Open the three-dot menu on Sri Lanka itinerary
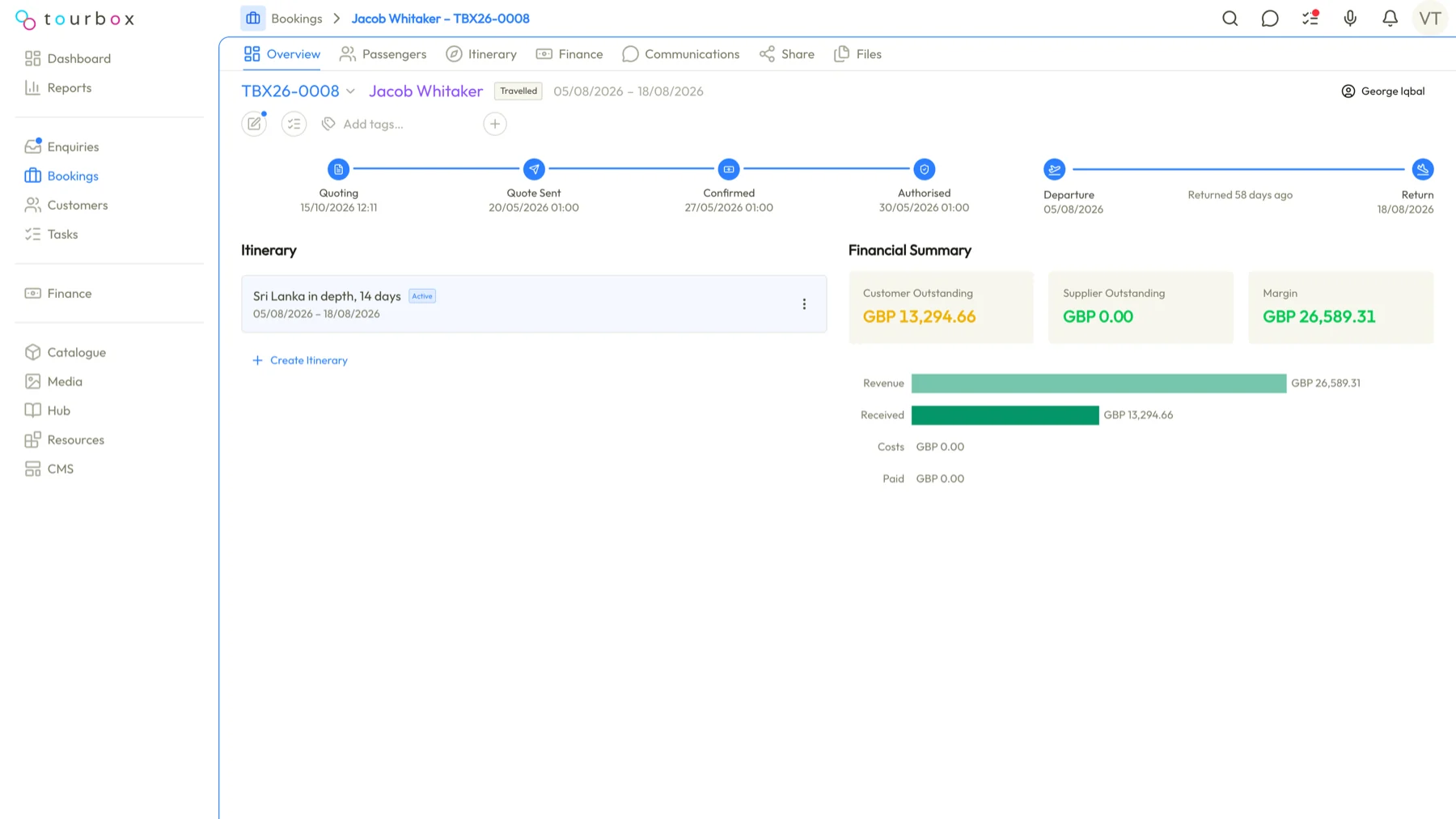 (804, 304)
